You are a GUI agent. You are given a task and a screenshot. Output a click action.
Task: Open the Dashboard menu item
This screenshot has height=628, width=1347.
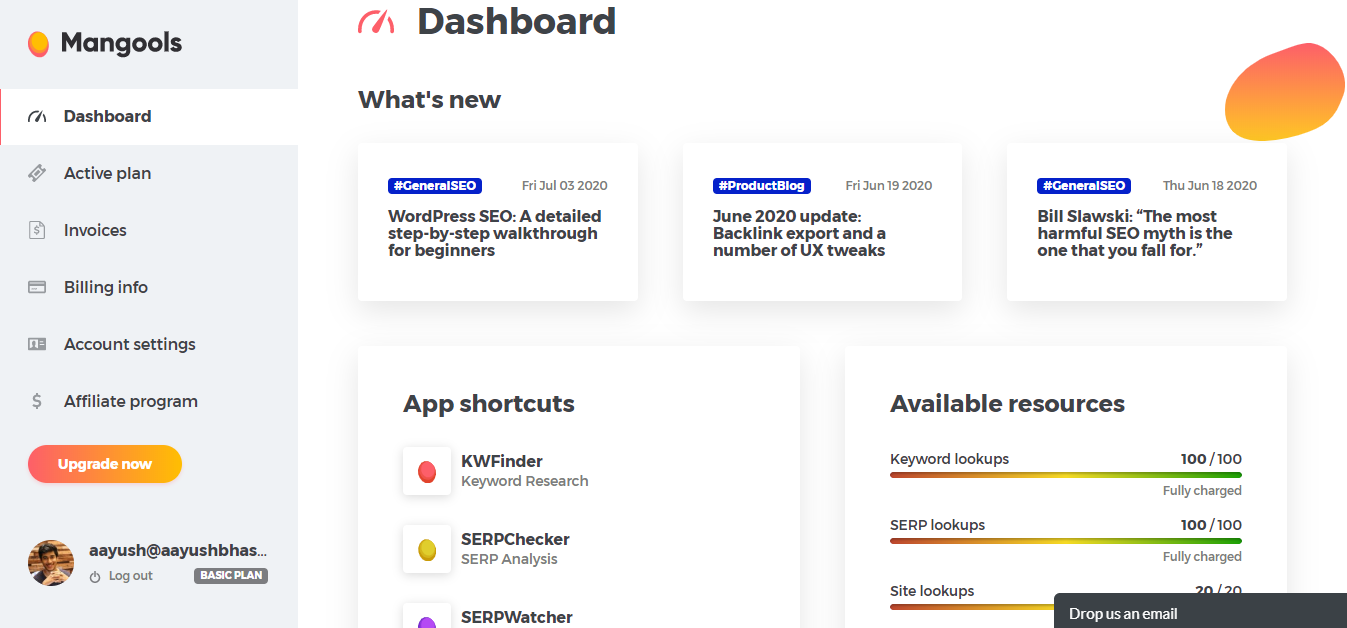149,117
